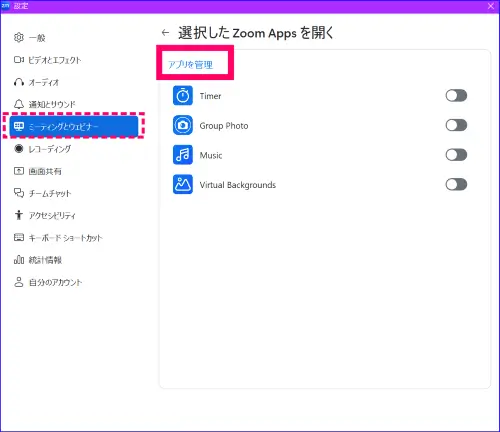Click the headphones icon for オーディオ

[x=19, y=82]
